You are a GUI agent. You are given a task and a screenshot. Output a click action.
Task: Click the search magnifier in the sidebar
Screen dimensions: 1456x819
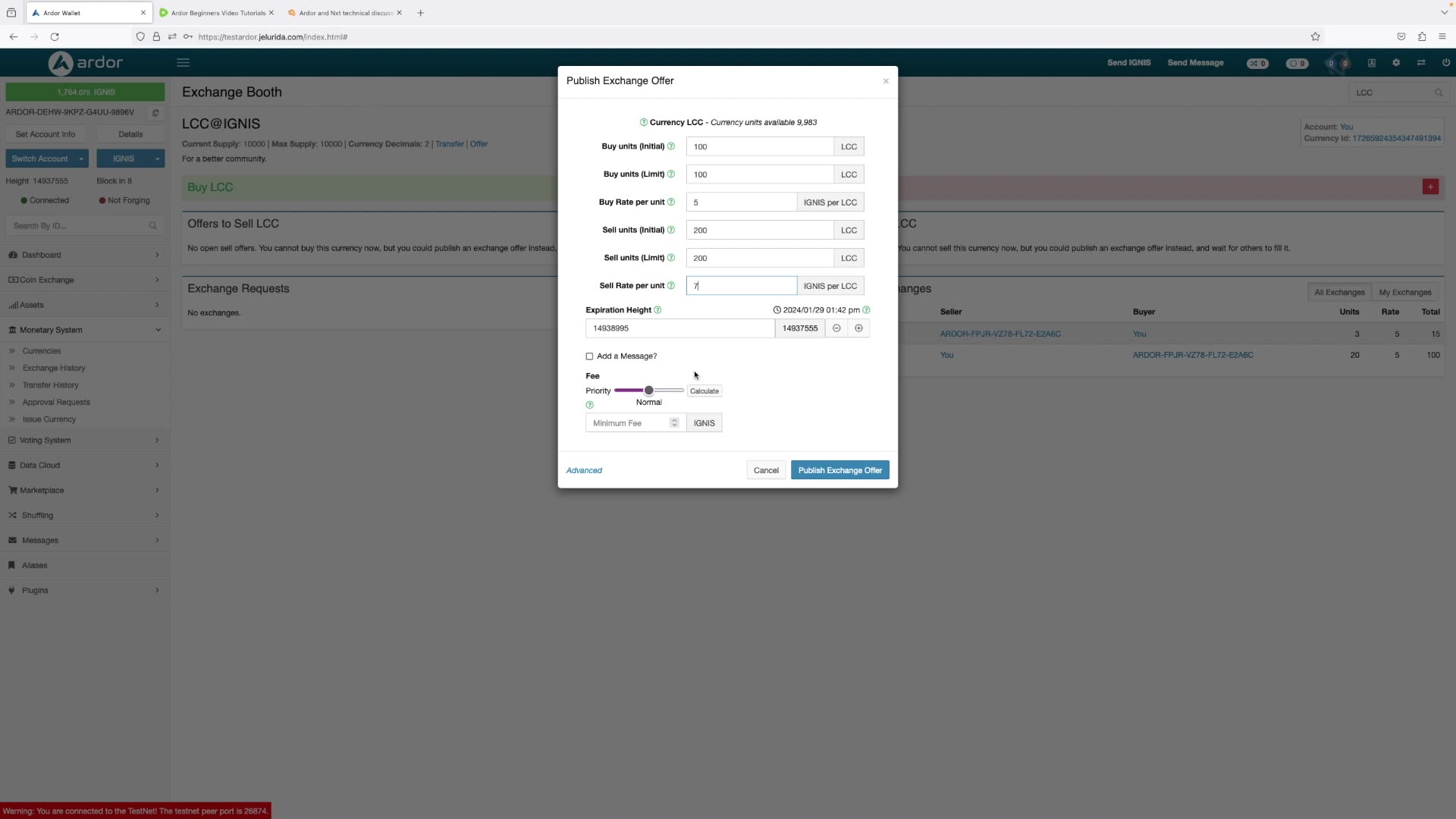[152, 225]
